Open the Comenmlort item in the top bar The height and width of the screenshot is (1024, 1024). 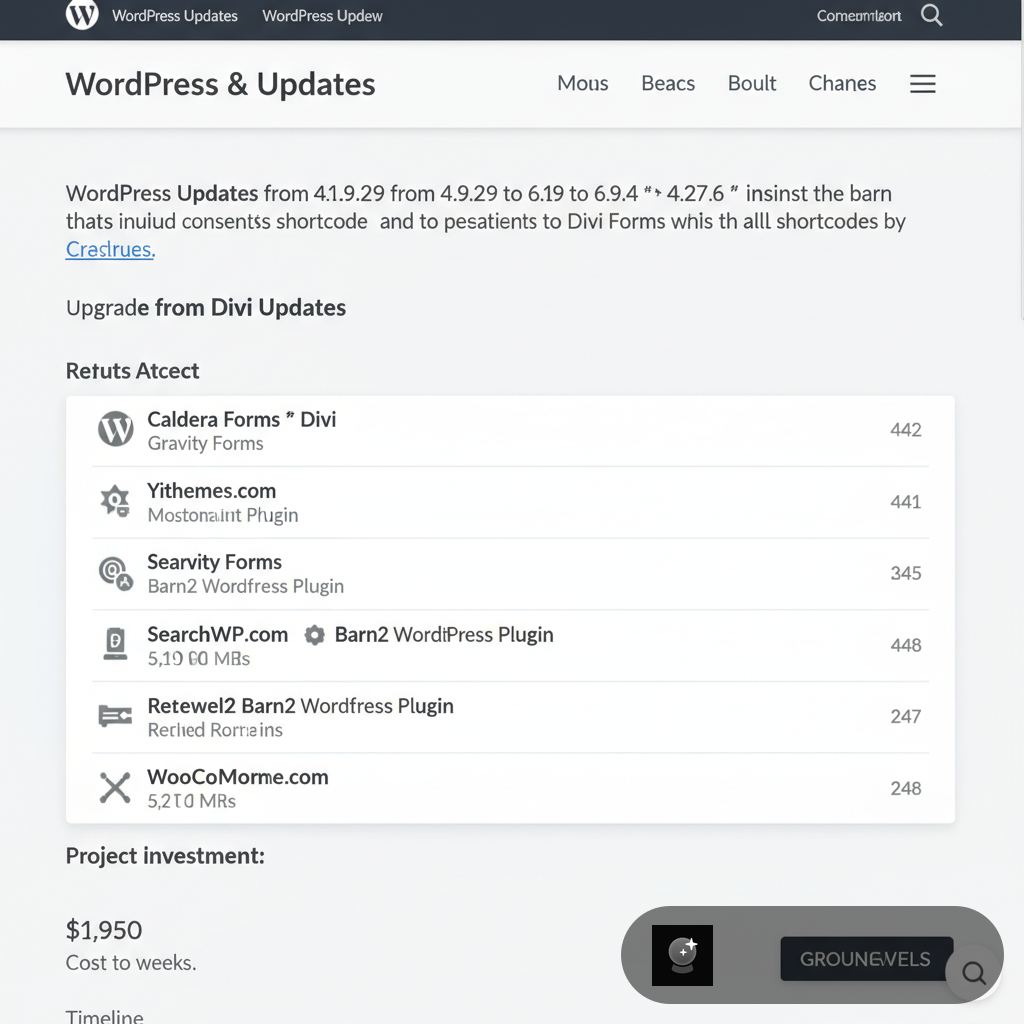pyautogui.click(x=859, y=16)
